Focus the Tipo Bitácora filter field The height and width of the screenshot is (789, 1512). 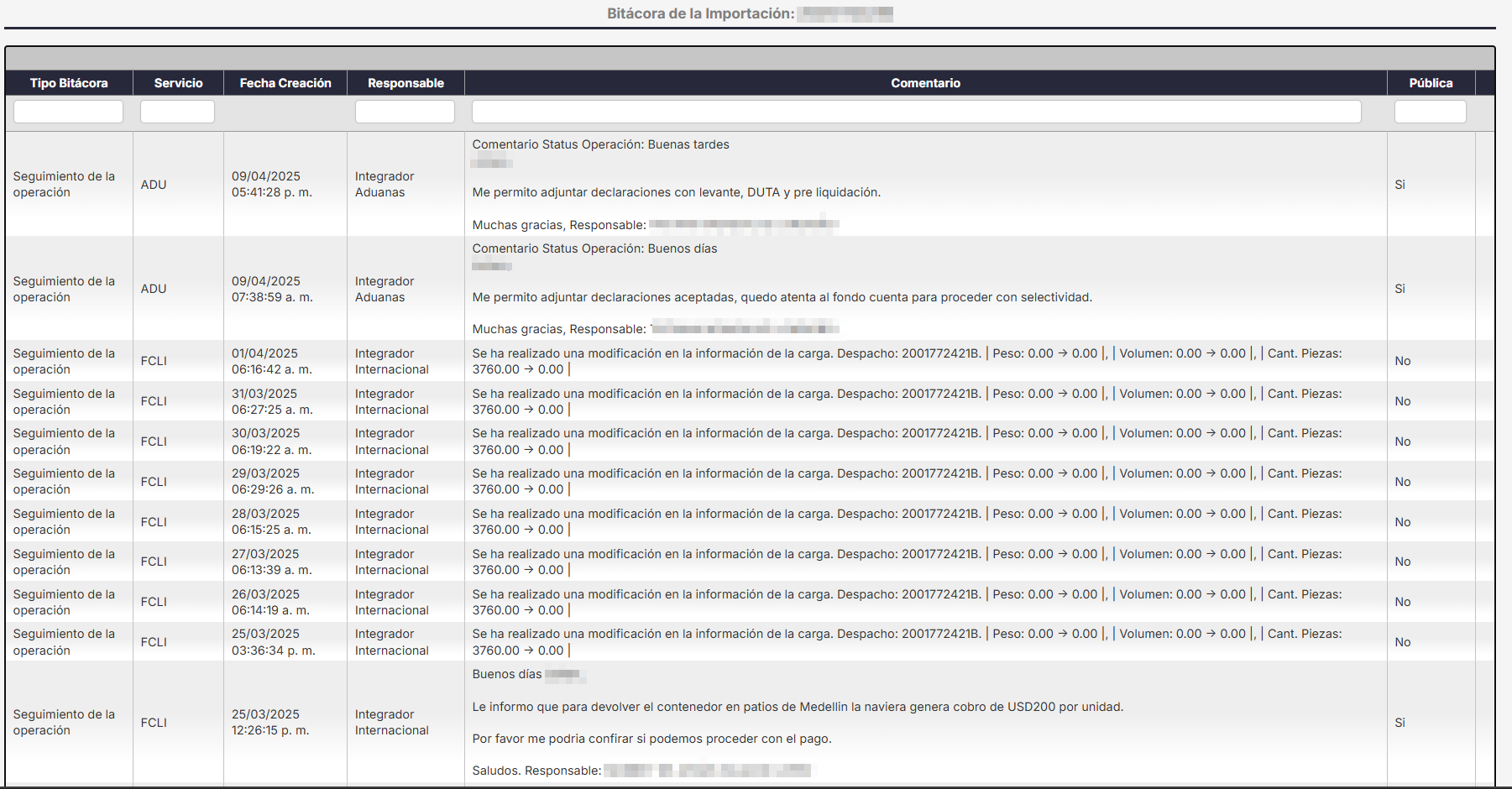coord(68,112)
